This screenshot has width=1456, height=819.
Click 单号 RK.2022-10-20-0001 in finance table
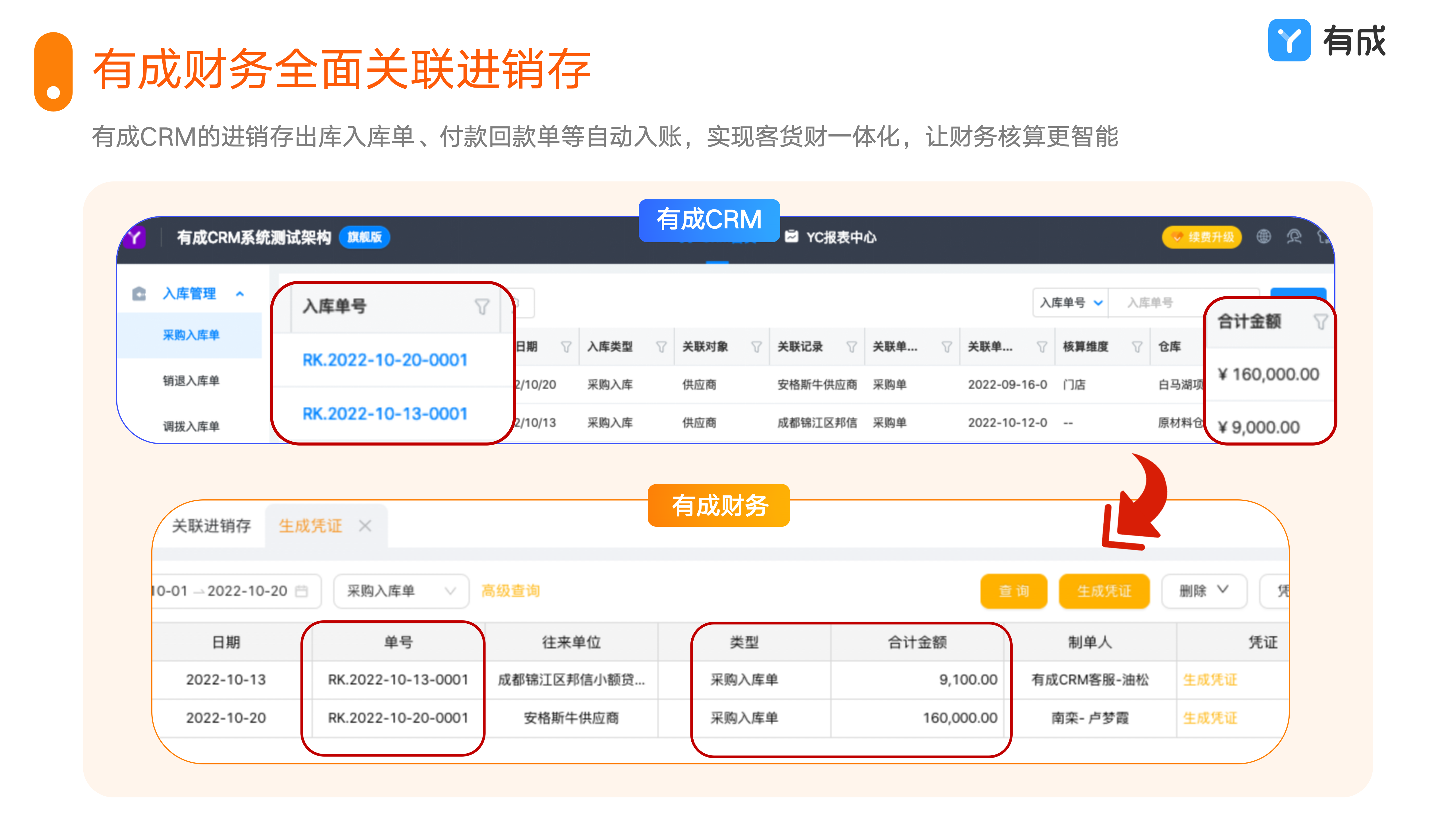tap(398, 718)
